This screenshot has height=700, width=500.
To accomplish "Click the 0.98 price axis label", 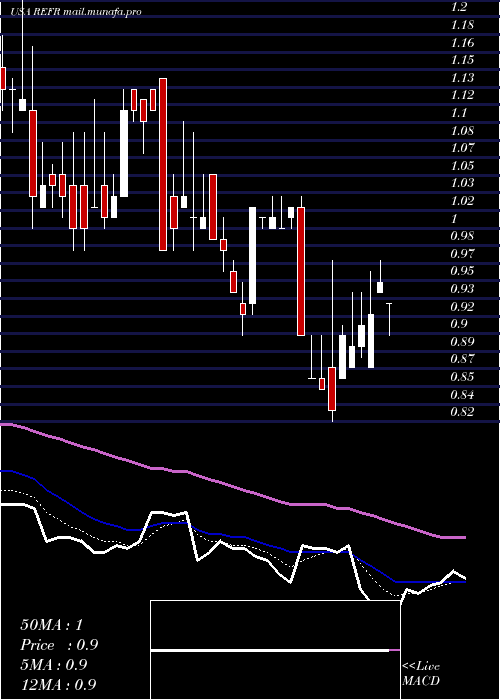I will 462,235.
